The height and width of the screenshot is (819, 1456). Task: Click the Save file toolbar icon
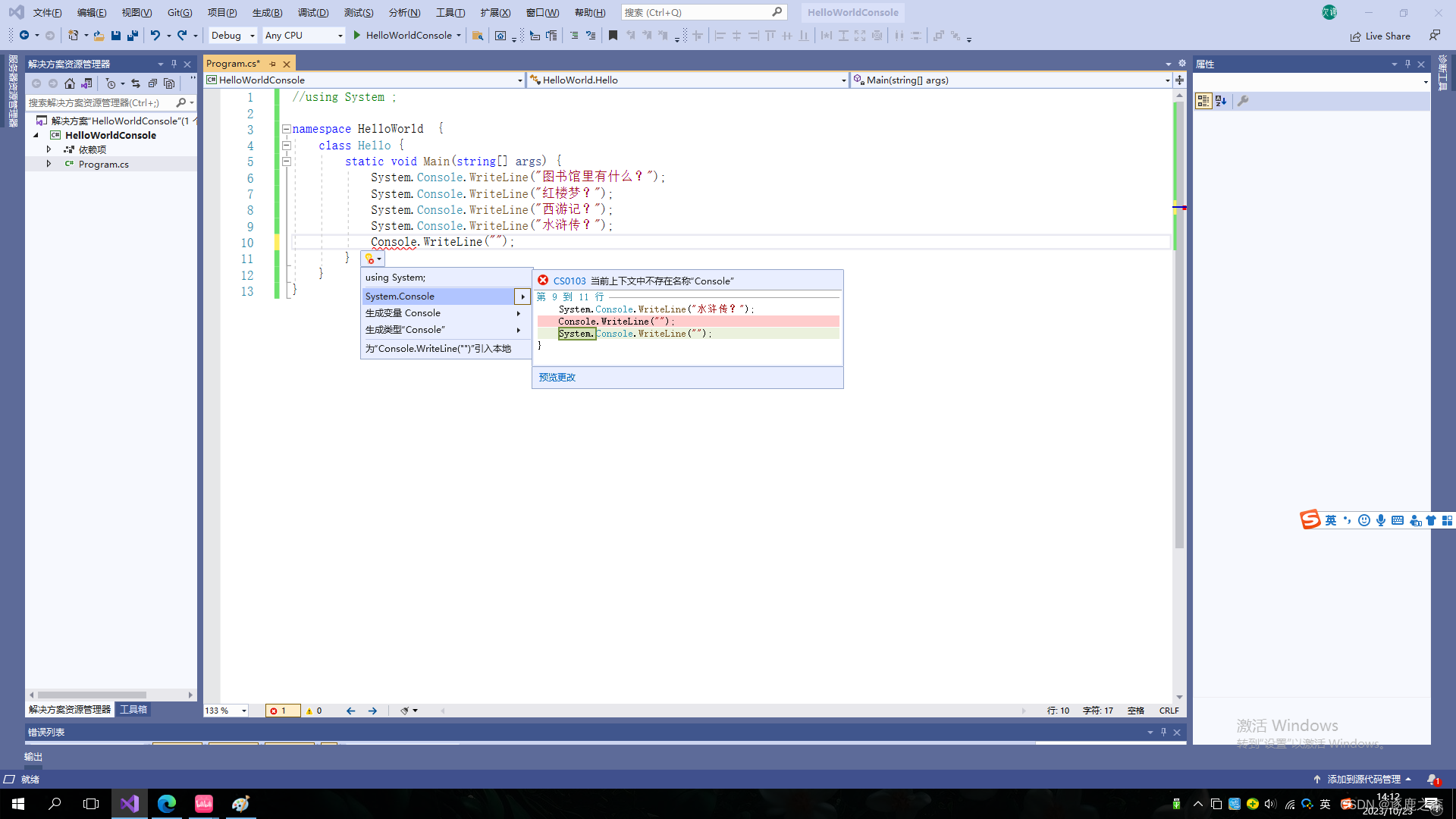[116, 35]
